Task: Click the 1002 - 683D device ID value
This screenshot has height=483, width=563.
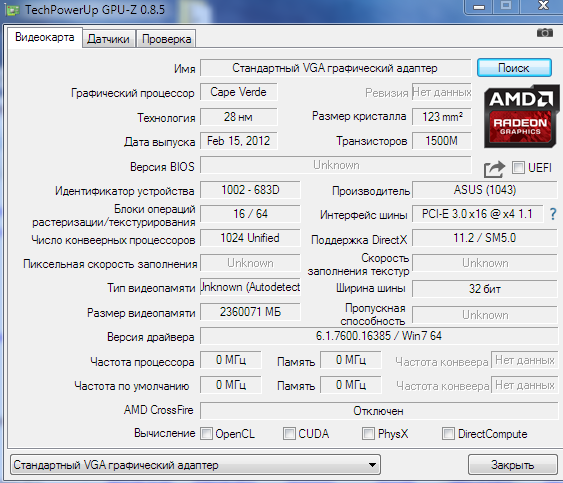Action: (250, 190)
